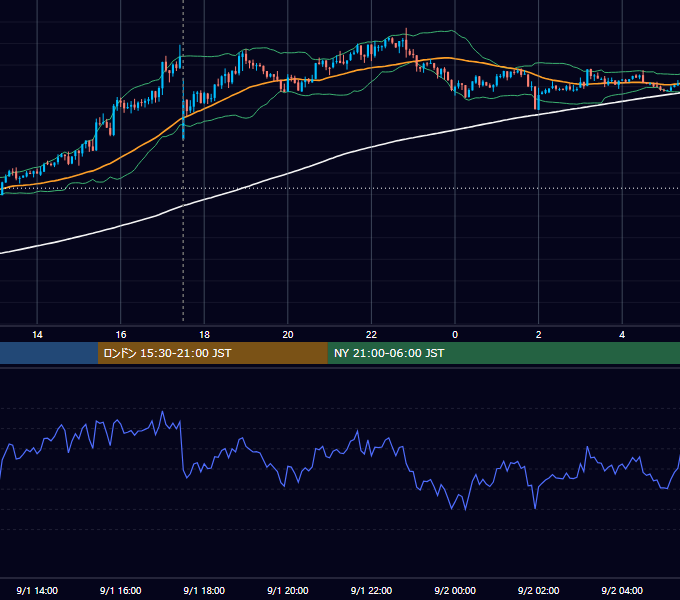
Task: Click the 20 hour label on price chart axis
Action: tap(288, 335)
